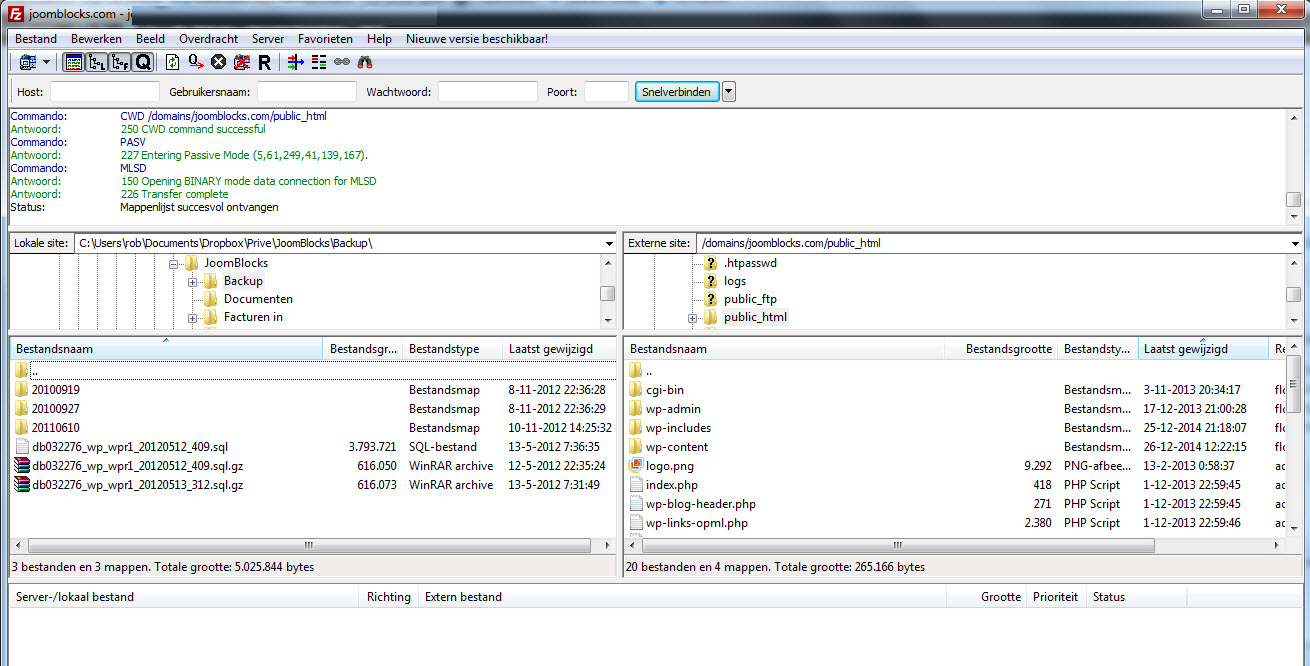The height and width of the screenshot is (666, 1310).
Task: Sort remote files by Laatst gewijzigd
Action: 1204,349
